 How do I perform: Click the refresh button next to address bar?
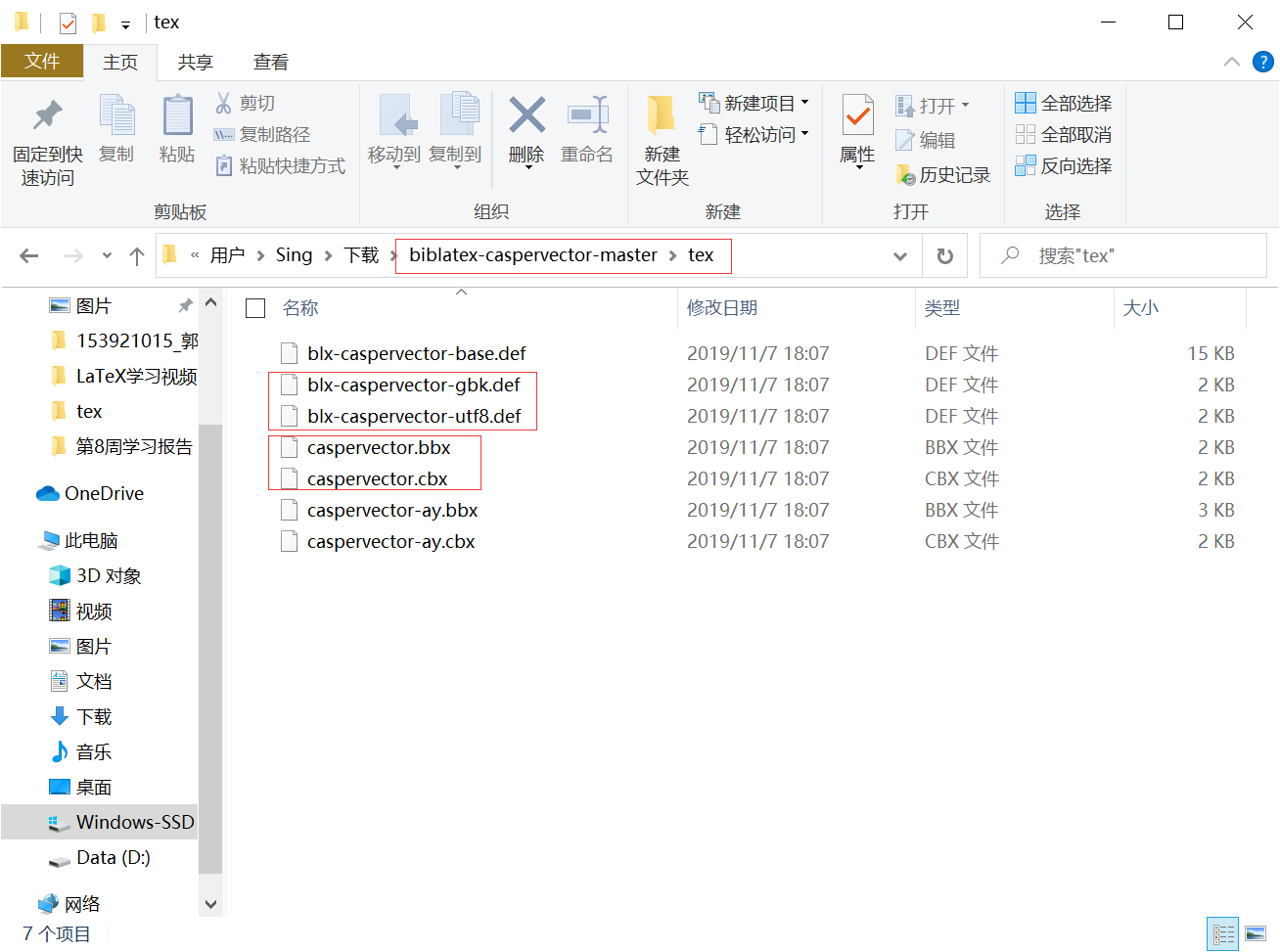[x=944, y=255]
